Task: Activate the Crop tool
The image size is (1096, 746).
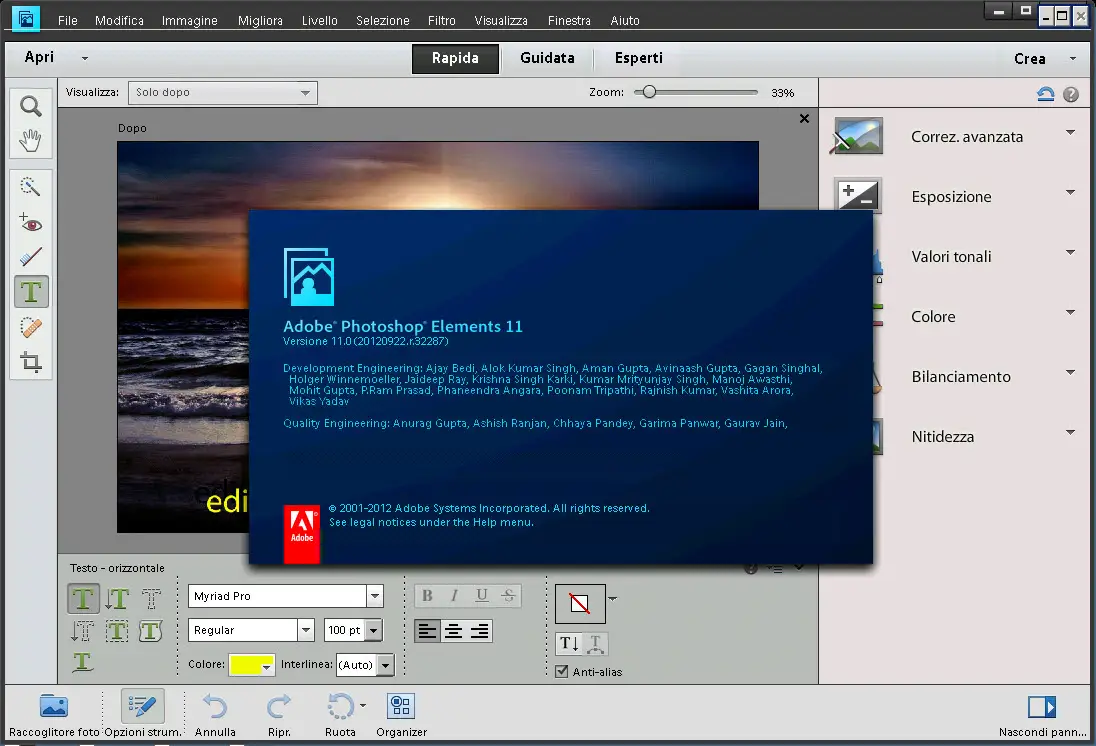Action: tap(31, 362)
